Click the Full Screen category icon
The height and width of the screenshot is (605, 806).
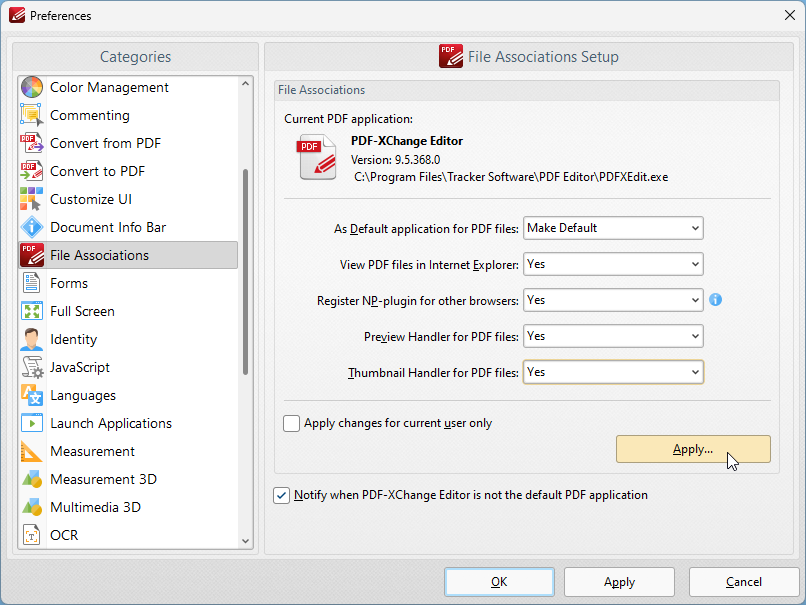32,311
